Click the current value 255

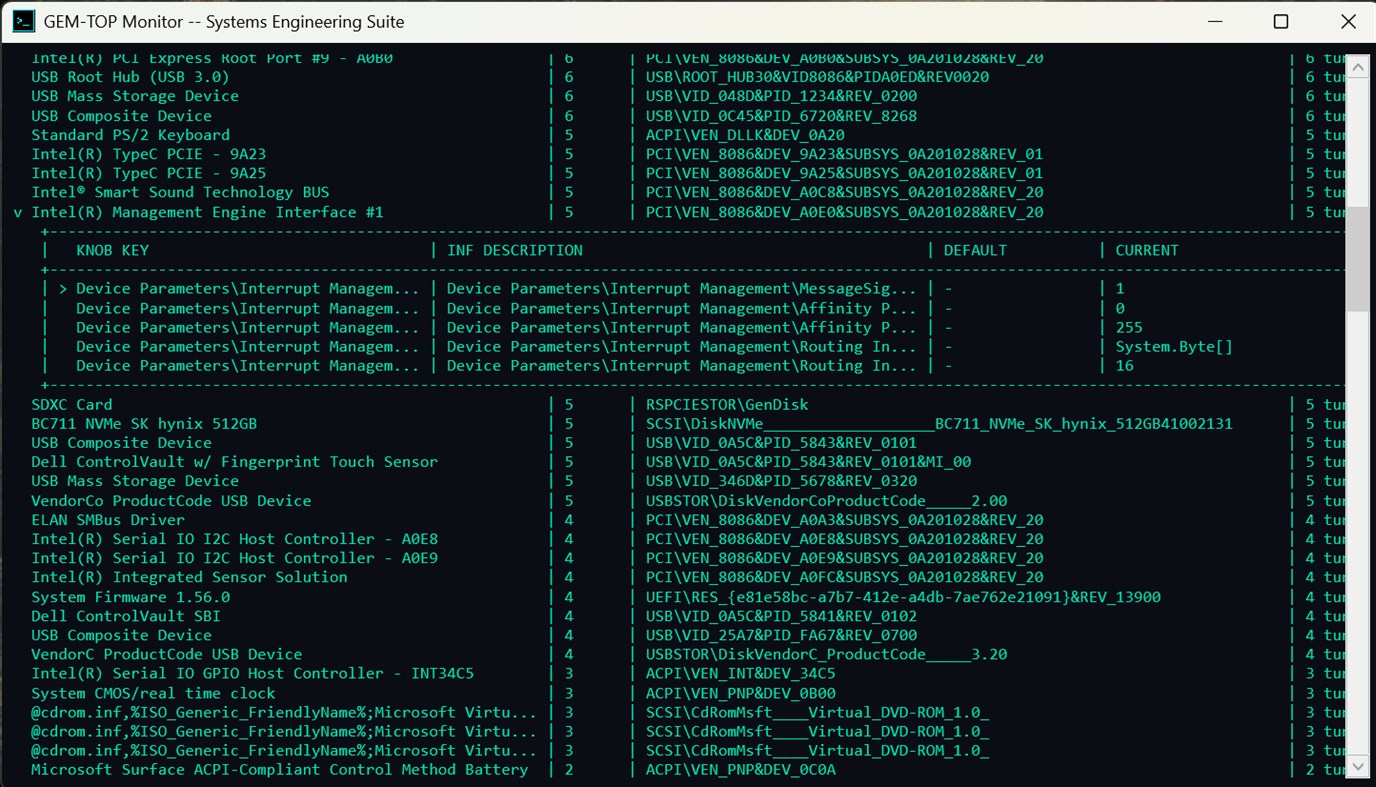[1129, 327]
